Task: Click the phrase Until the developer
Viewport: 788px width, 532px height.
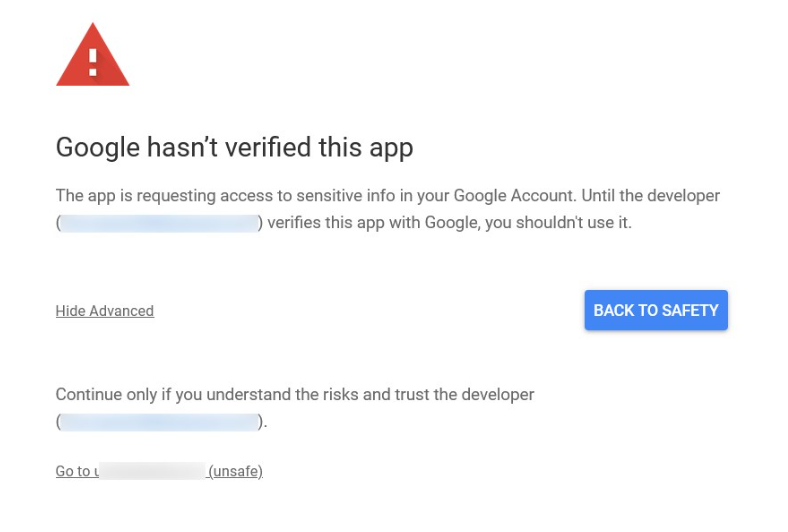Action: click(651, 195)
